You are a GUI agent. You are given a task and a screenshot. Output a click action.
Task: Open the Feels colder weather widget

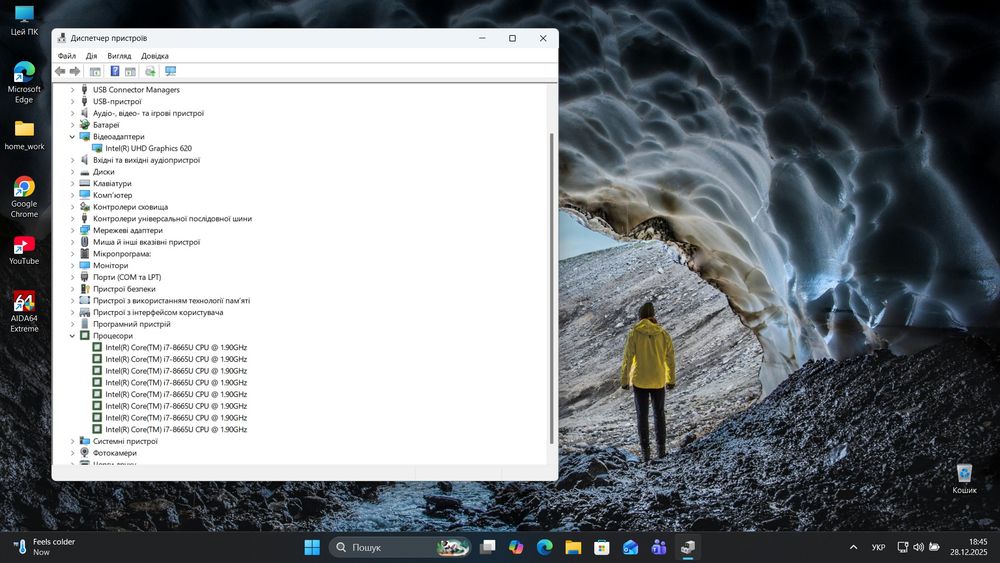click(x=43, y=547)
